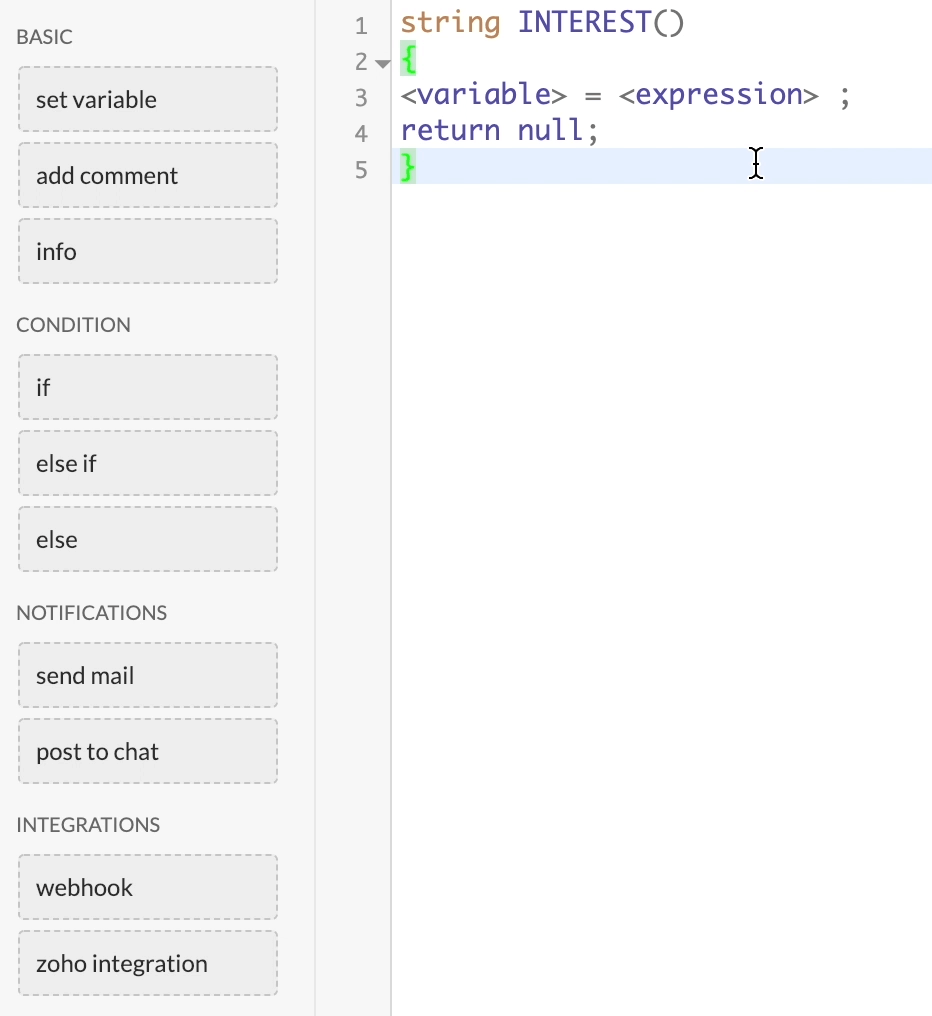Click the <expression> placeholder in code
This screenshot has width=932, height=1016.
tap(718, 95)
